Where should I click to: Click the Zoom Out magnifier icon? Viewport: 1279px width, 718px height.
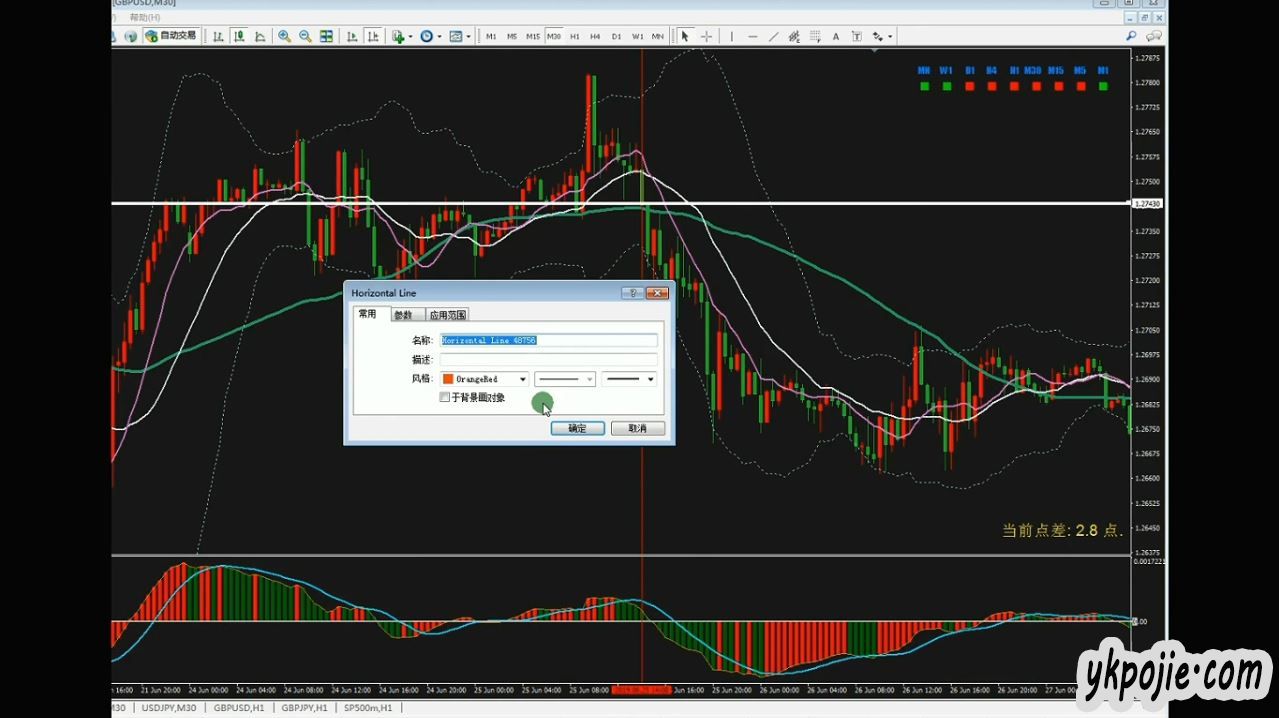(x=305, y=36)
